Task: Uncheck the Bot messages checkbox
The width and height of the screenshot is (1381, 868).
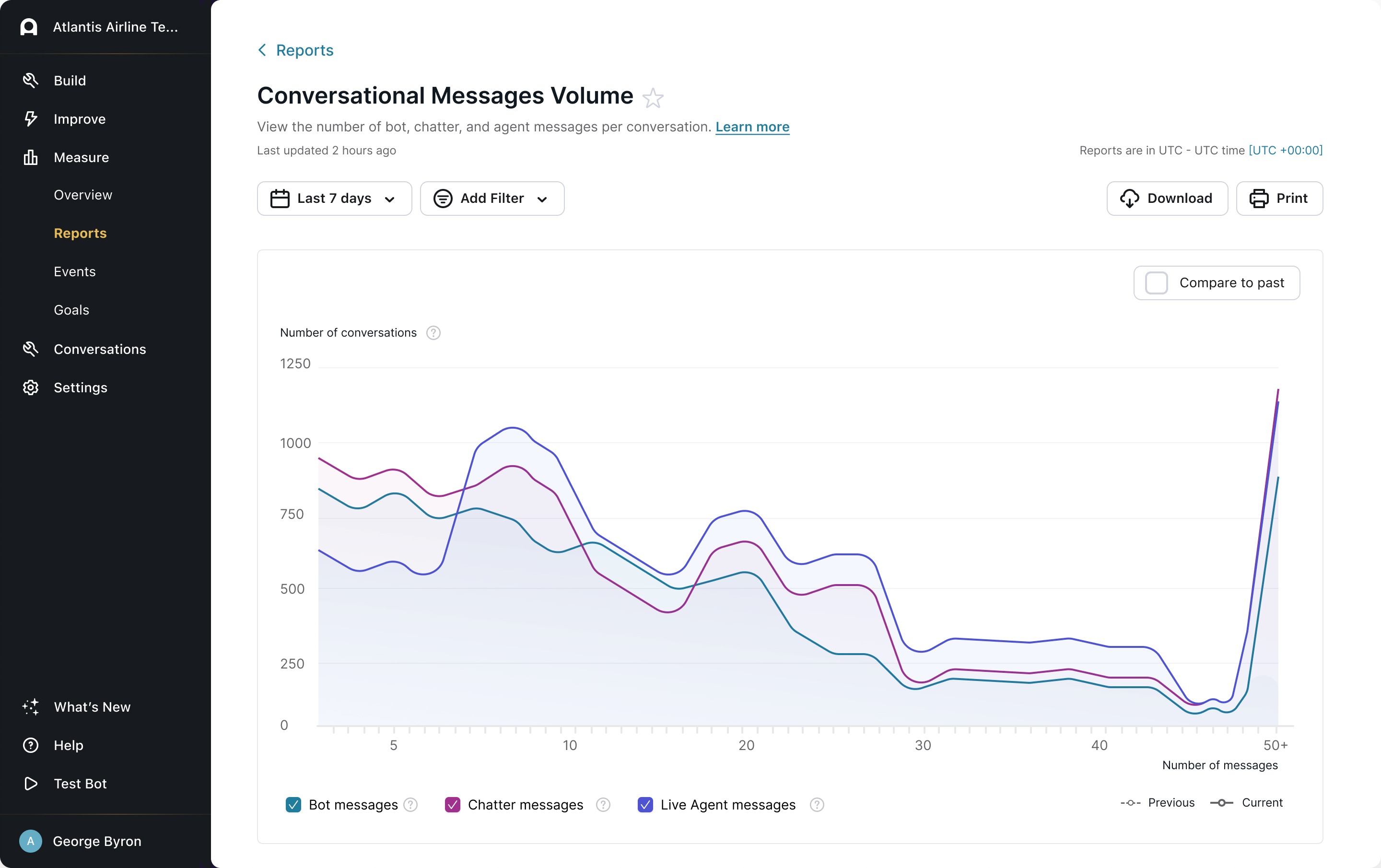Action: (293, 805)
